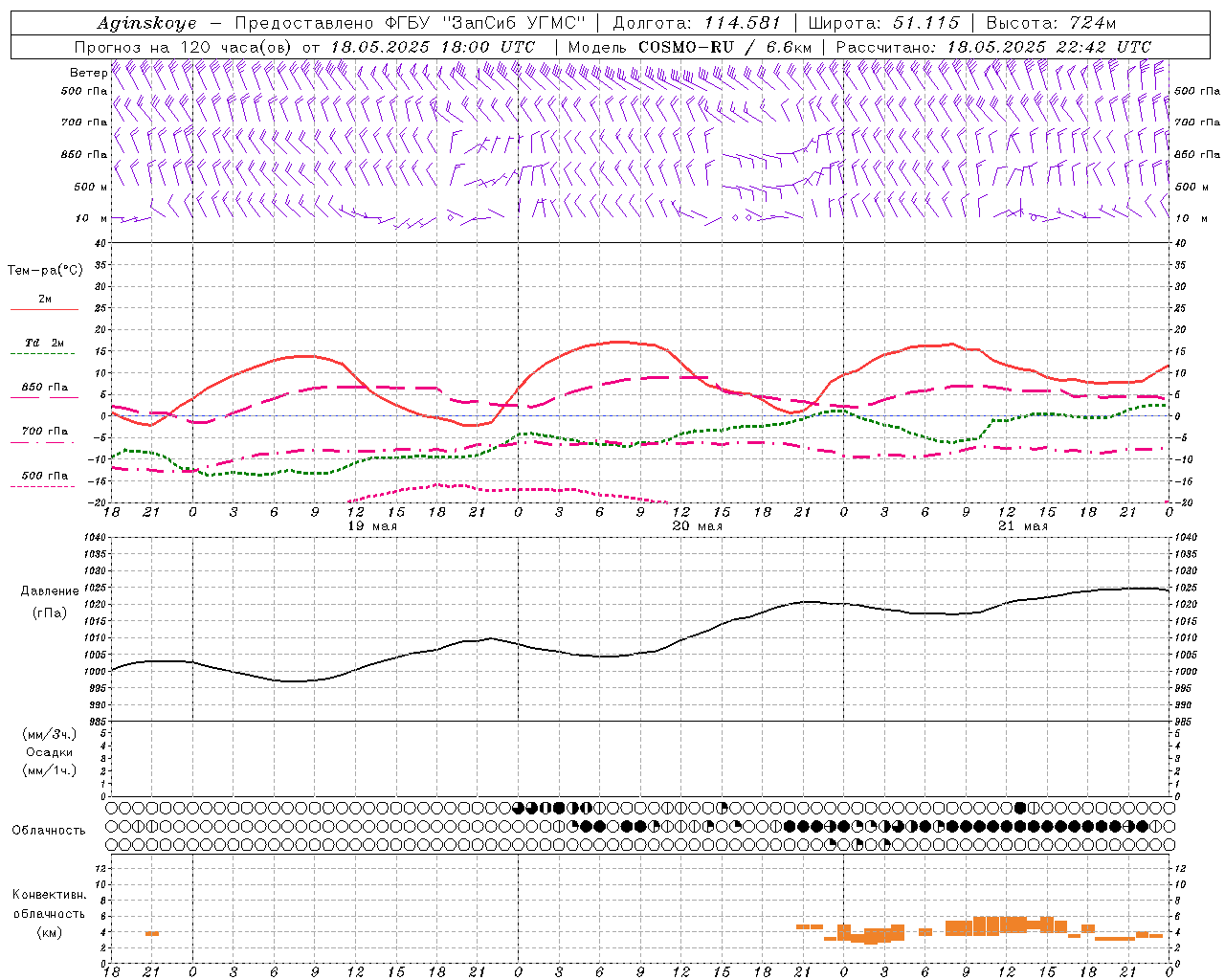Click the "Ветер" wind panel label
This screenshot has height=980, width=1225.
(88, 73)
